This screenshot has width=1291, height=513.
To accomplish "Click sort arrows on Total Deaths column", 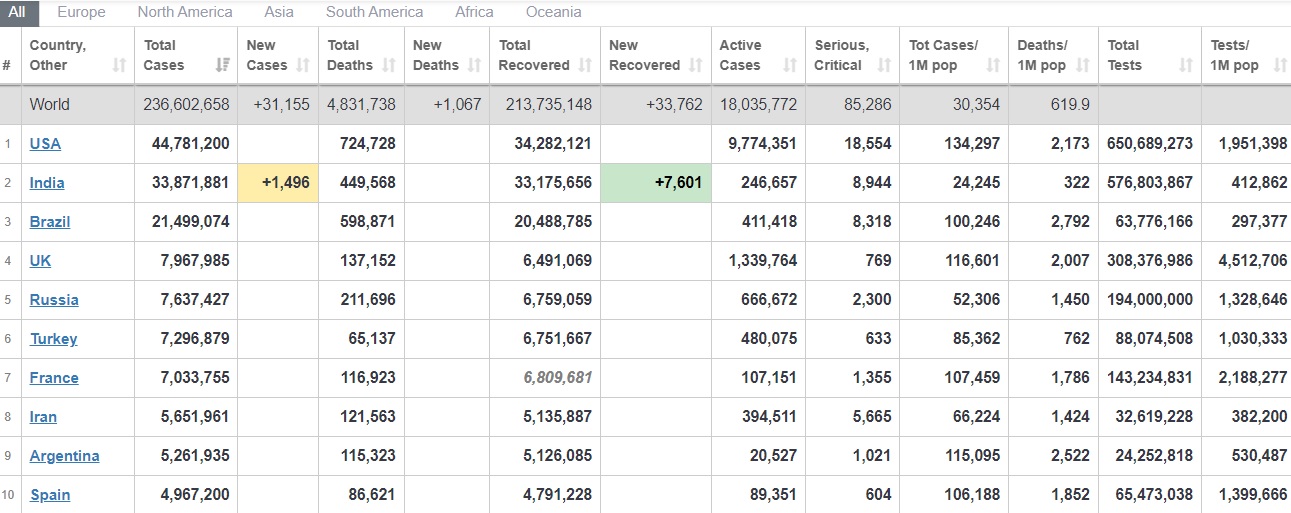I will click(389, 66).
